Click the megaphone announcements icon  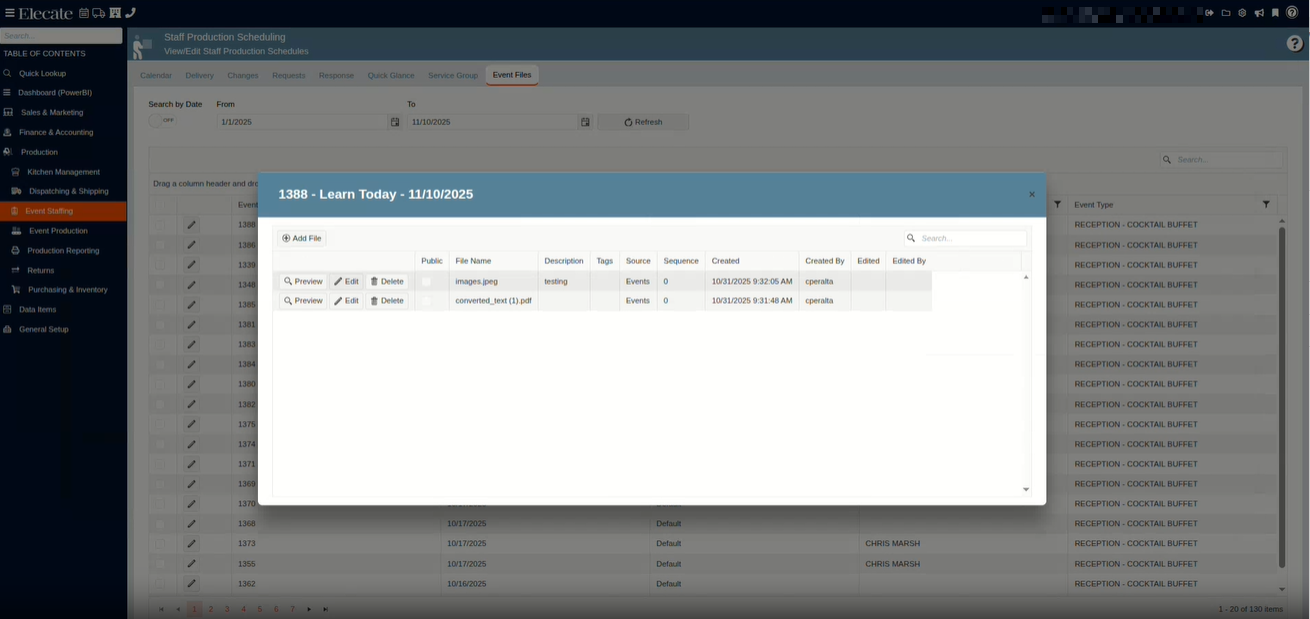click(1259, 13)
